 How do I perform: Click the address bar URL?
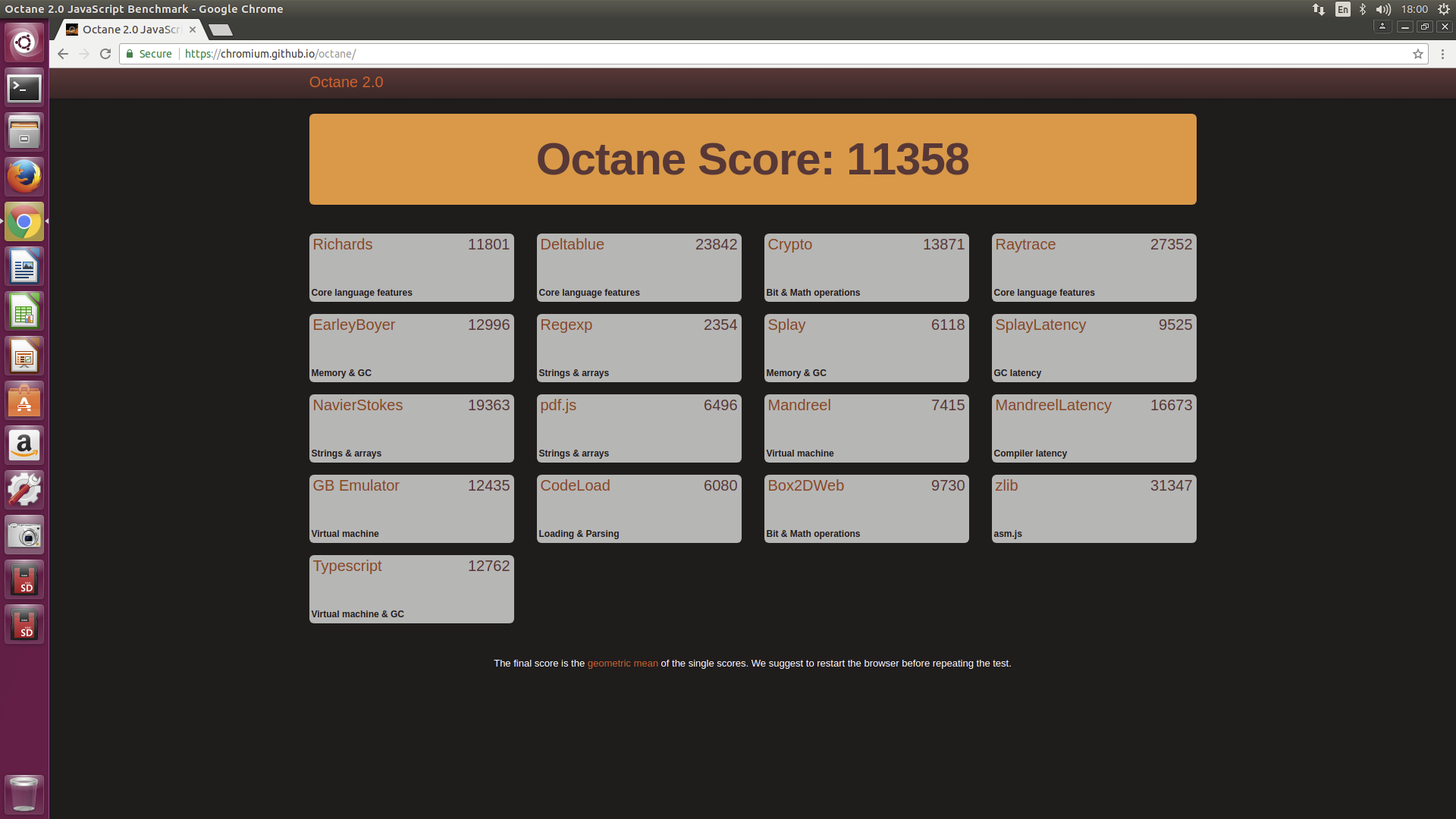pos(270,54)
